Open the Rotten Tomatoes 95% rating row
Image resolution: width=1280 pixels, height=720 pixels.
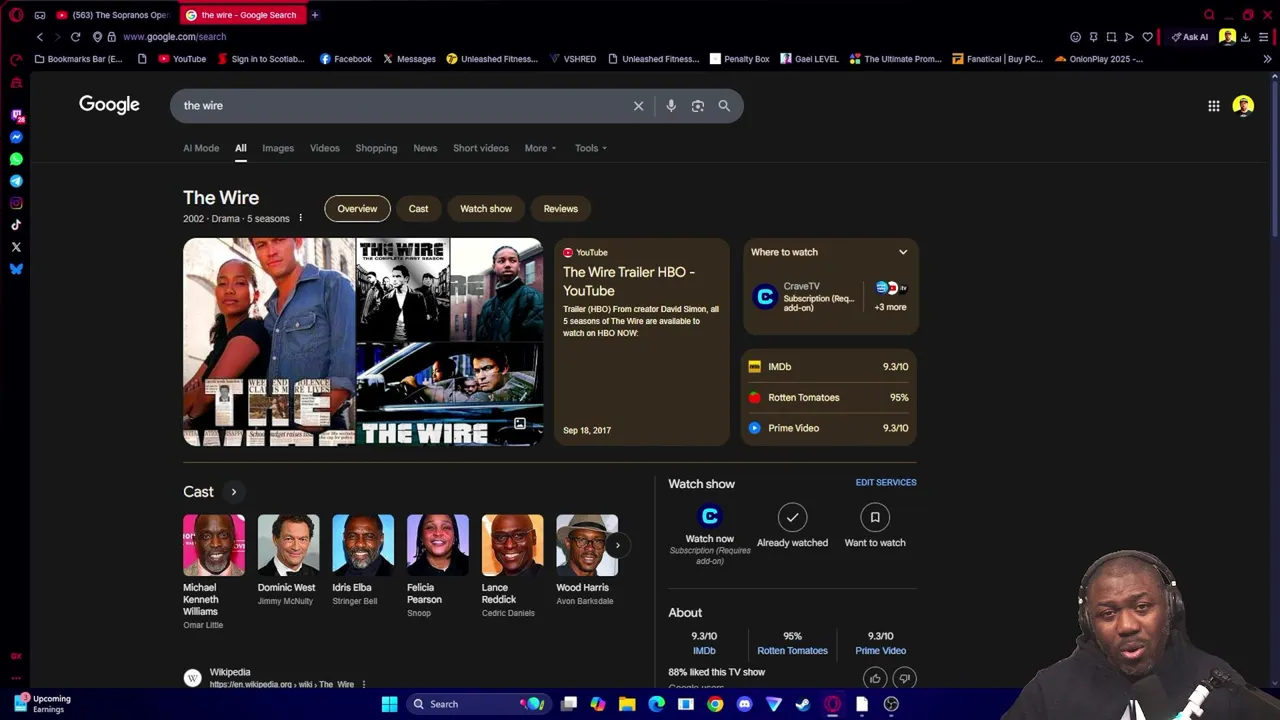(x=829, y=397)
